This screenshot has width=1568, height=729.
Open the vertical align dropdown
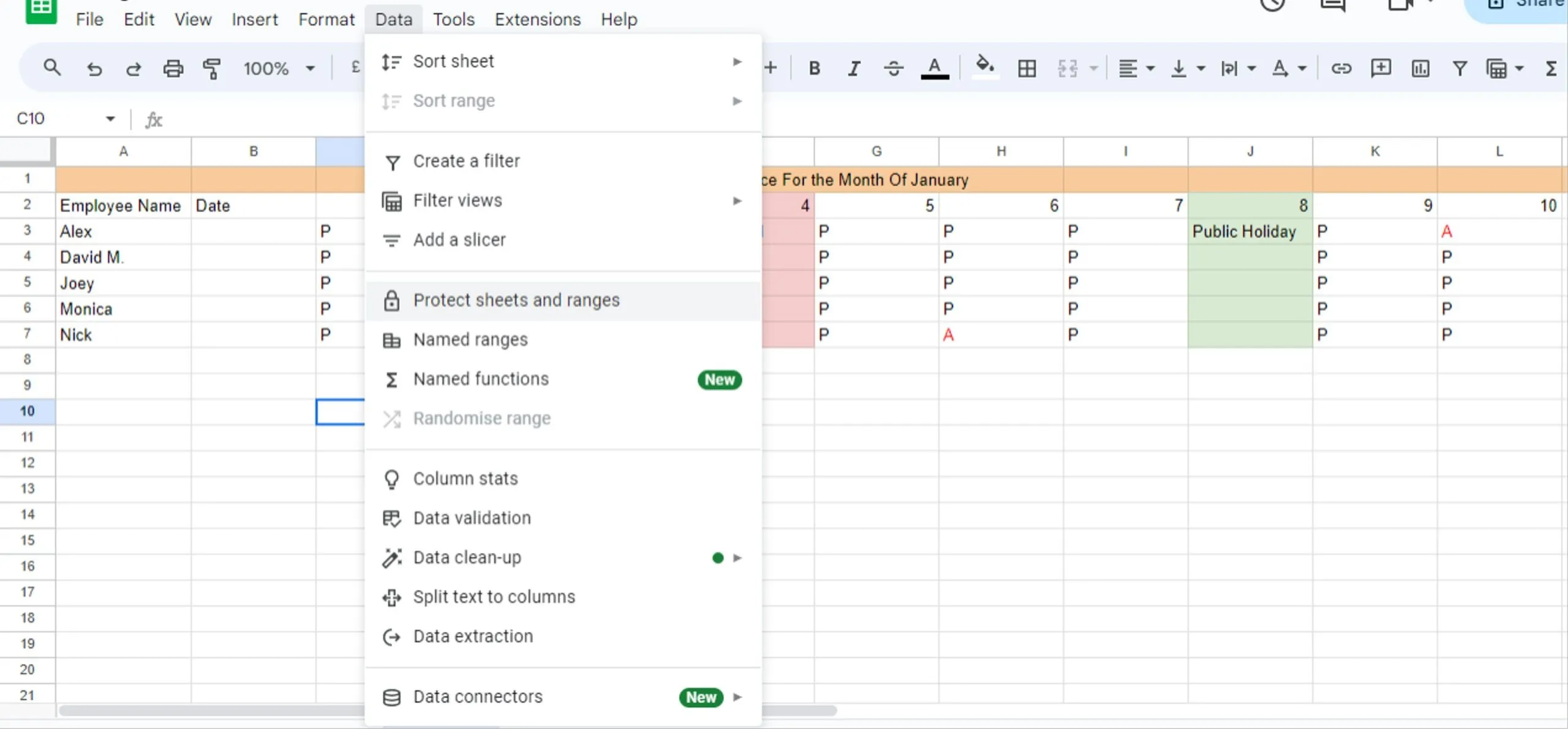[1188, 69]
